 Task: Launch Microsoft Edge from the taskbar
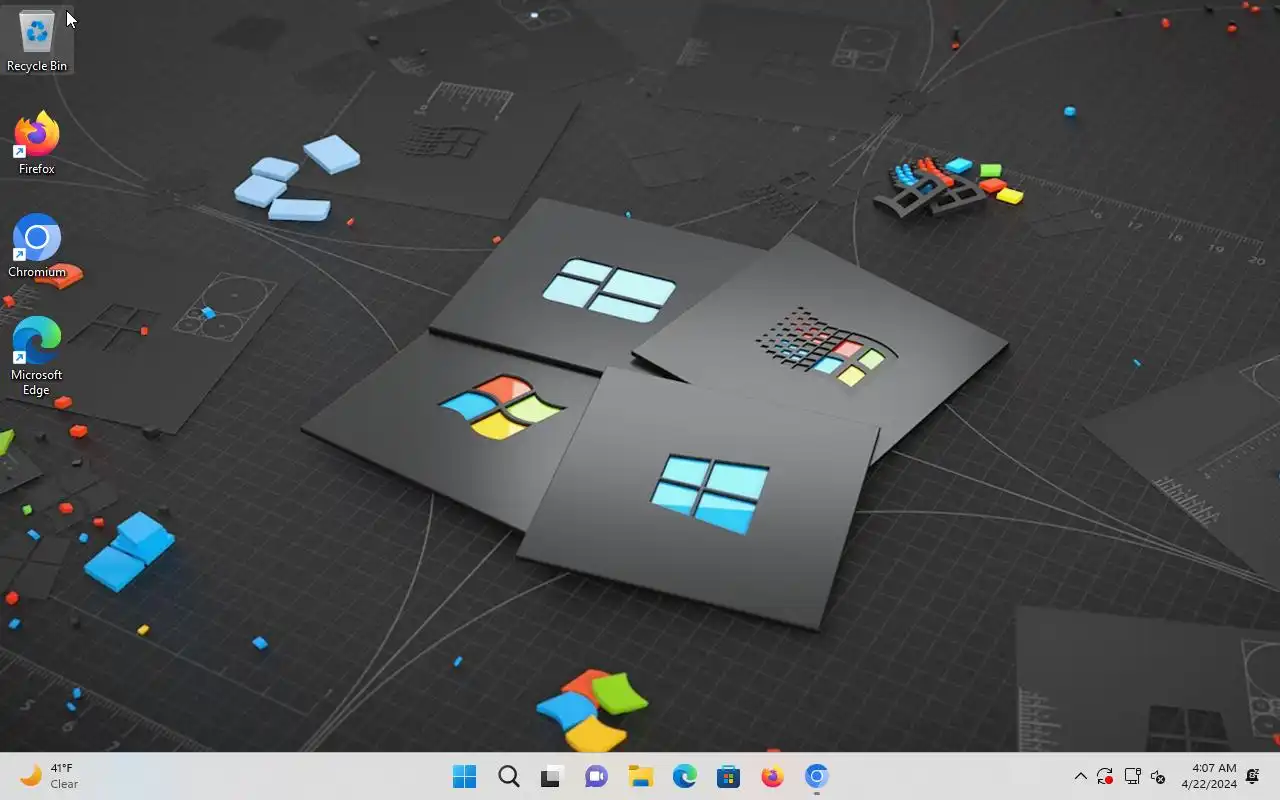(685, 776)
